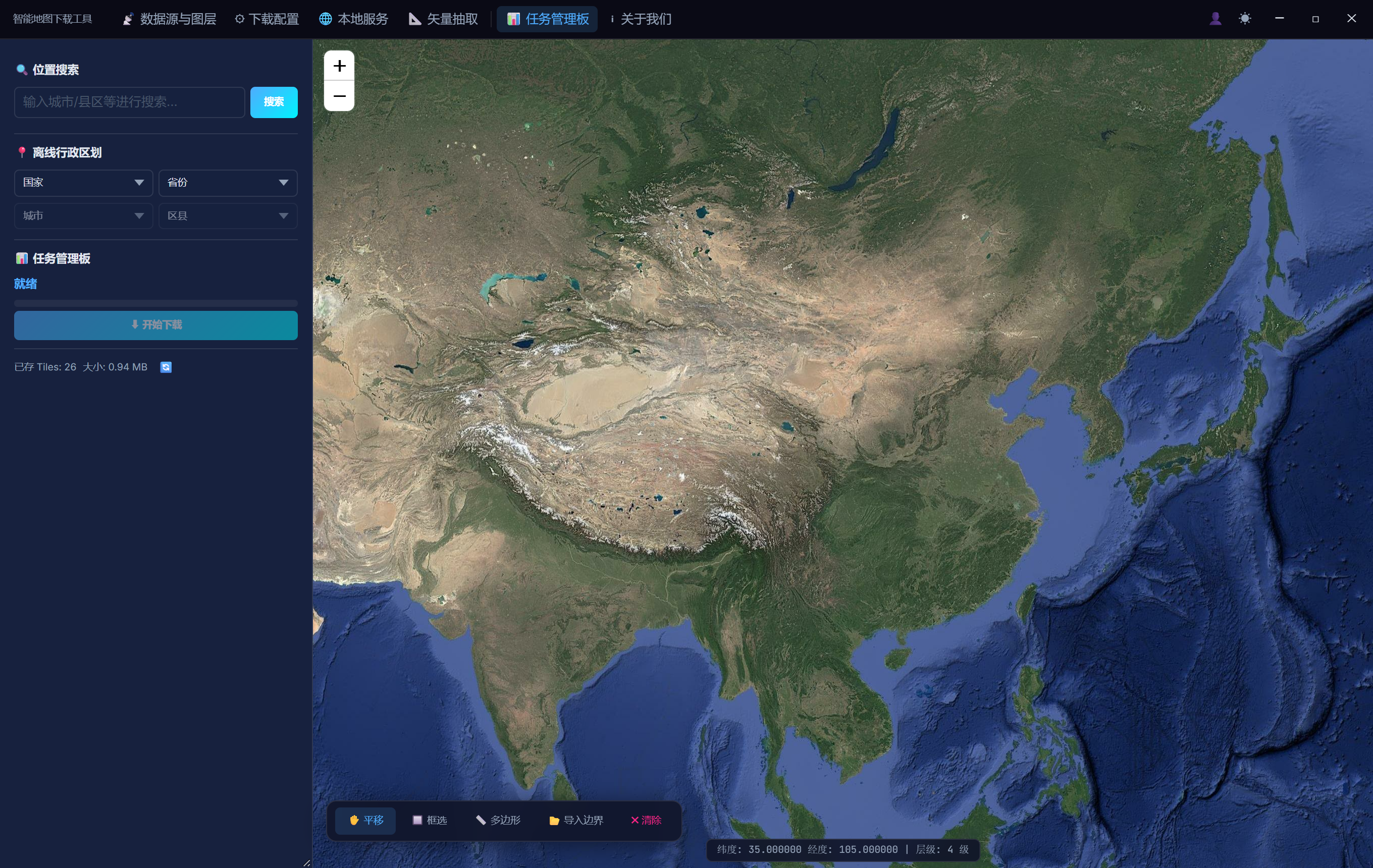Image resolution: width=1373 pixels, height=868 pixels.
Task: Maximize the application window
Action: tap(1315, 19)
